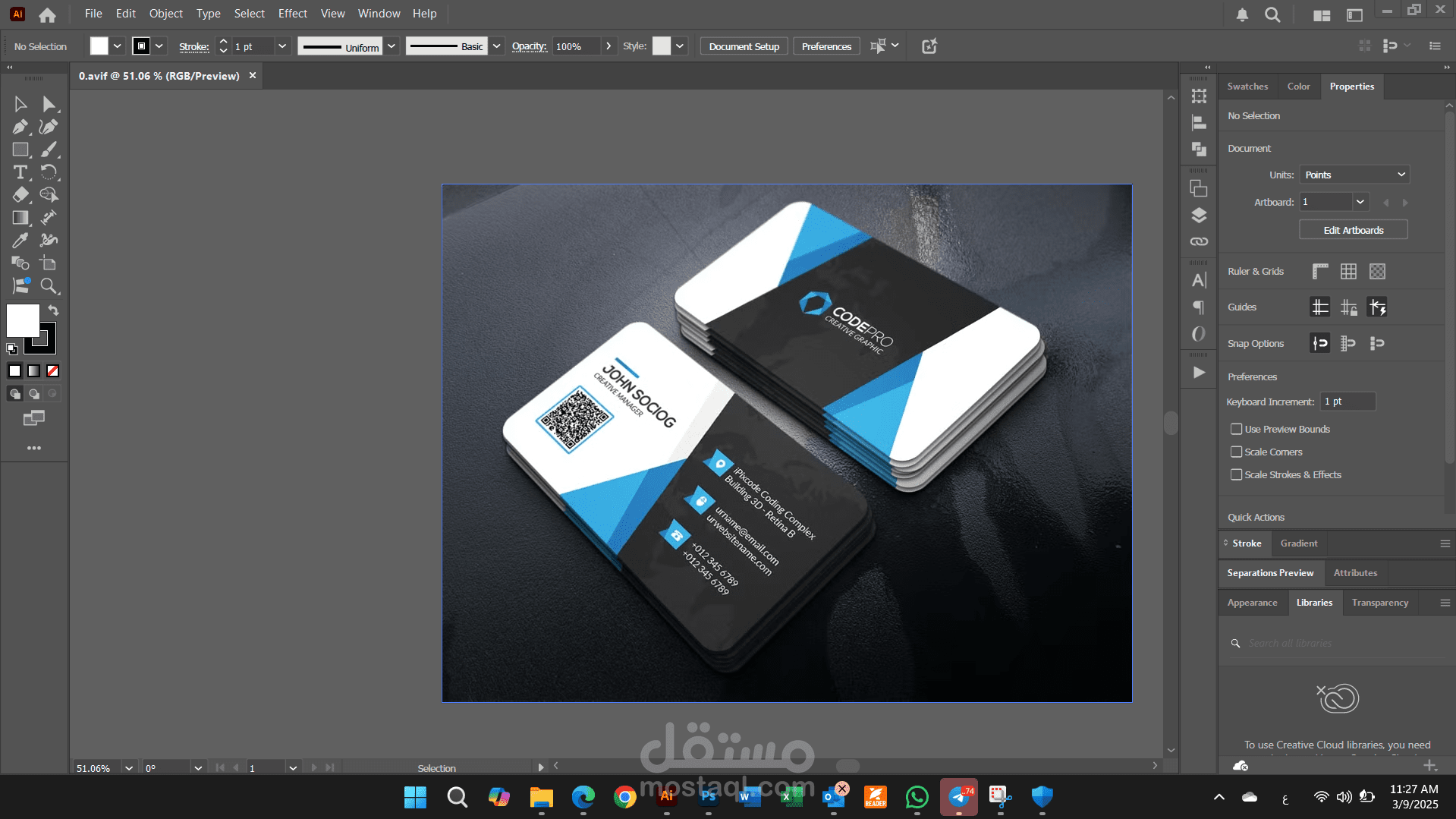
Task: Select the Curvature tool
Action: coord(49,127)
